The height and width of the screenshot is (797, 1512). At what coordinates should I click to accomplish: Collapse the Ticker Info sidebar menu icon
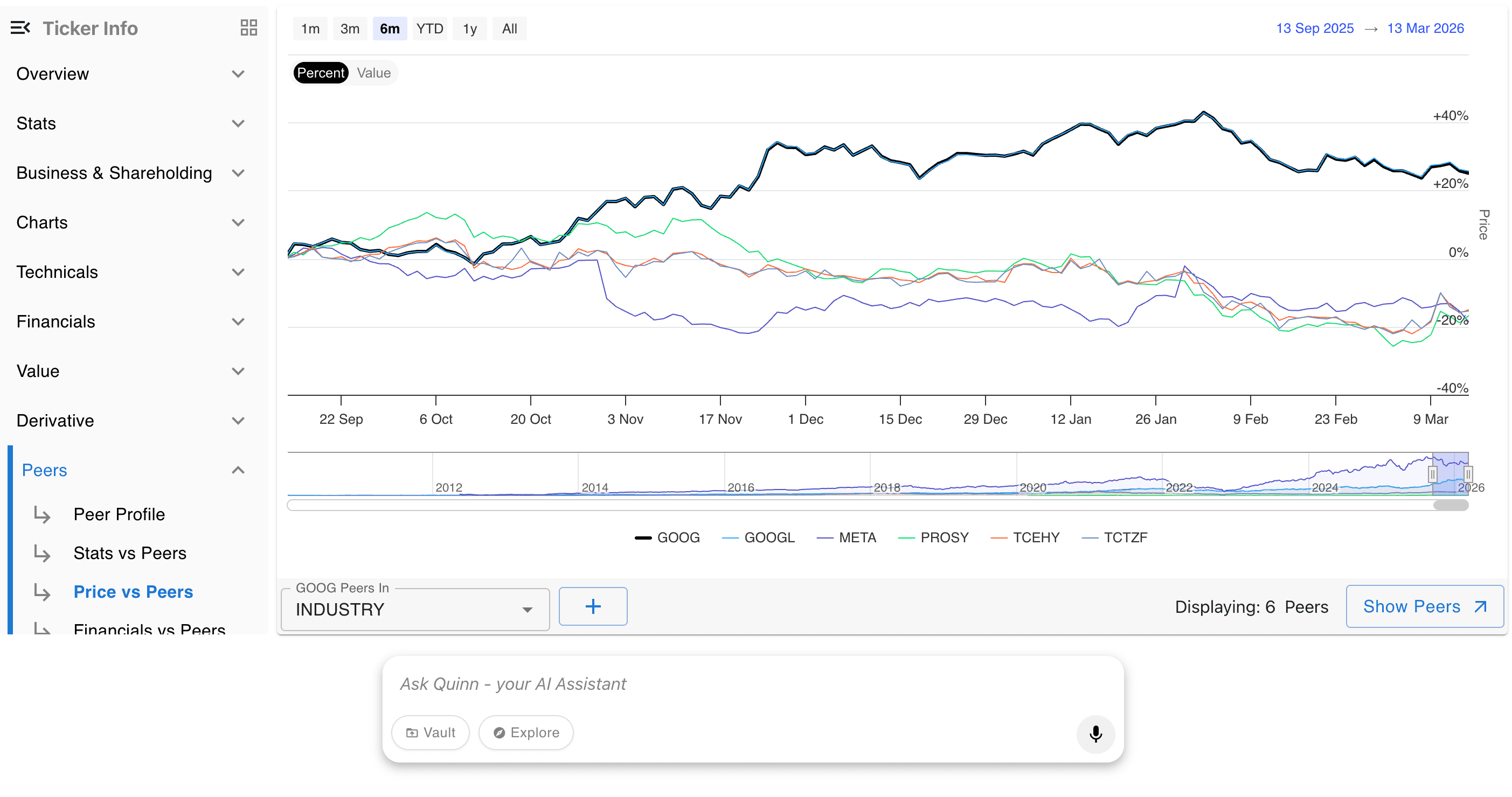tap(20, 27)
